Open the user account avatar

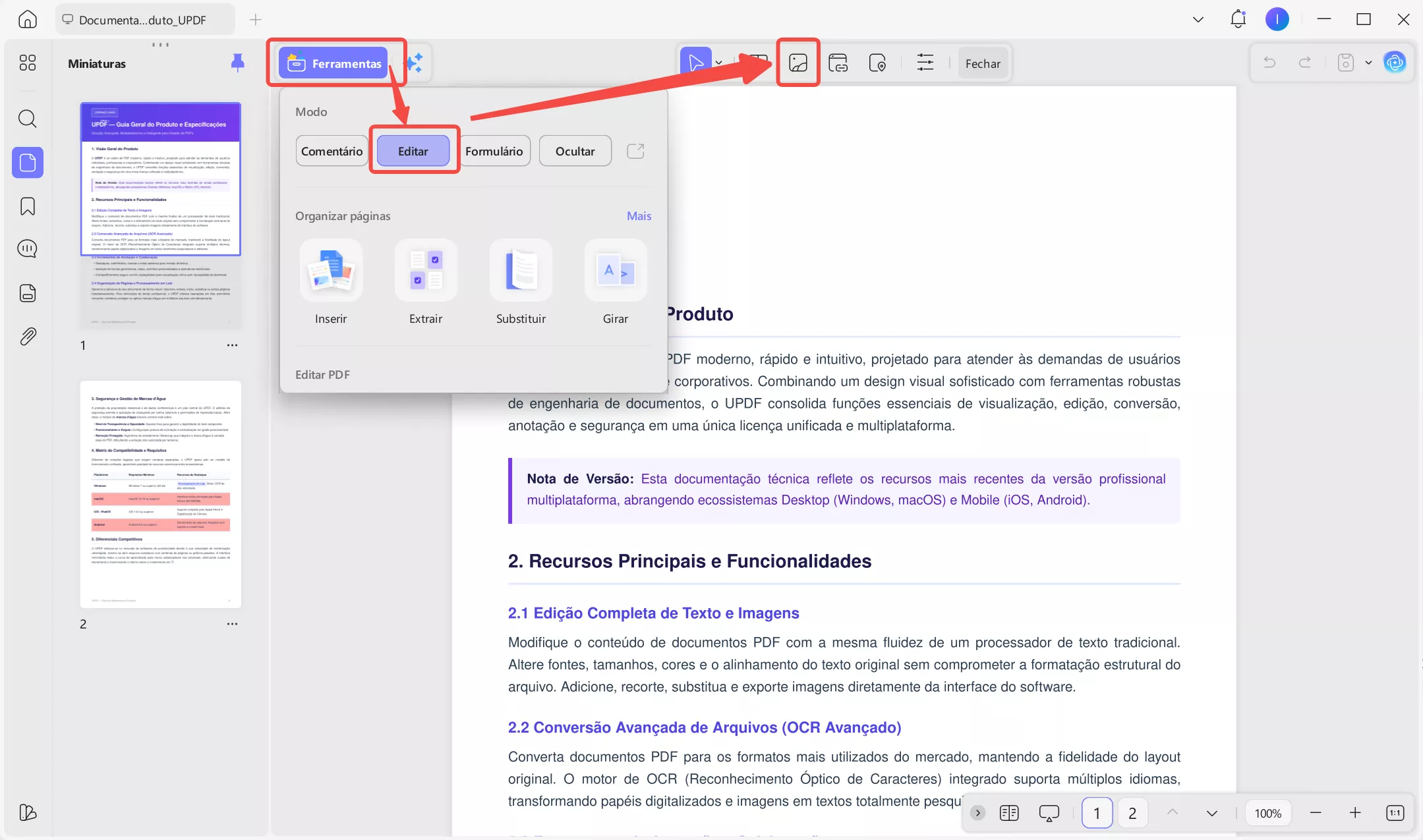pyautogui.click(x=1277, y=19)
